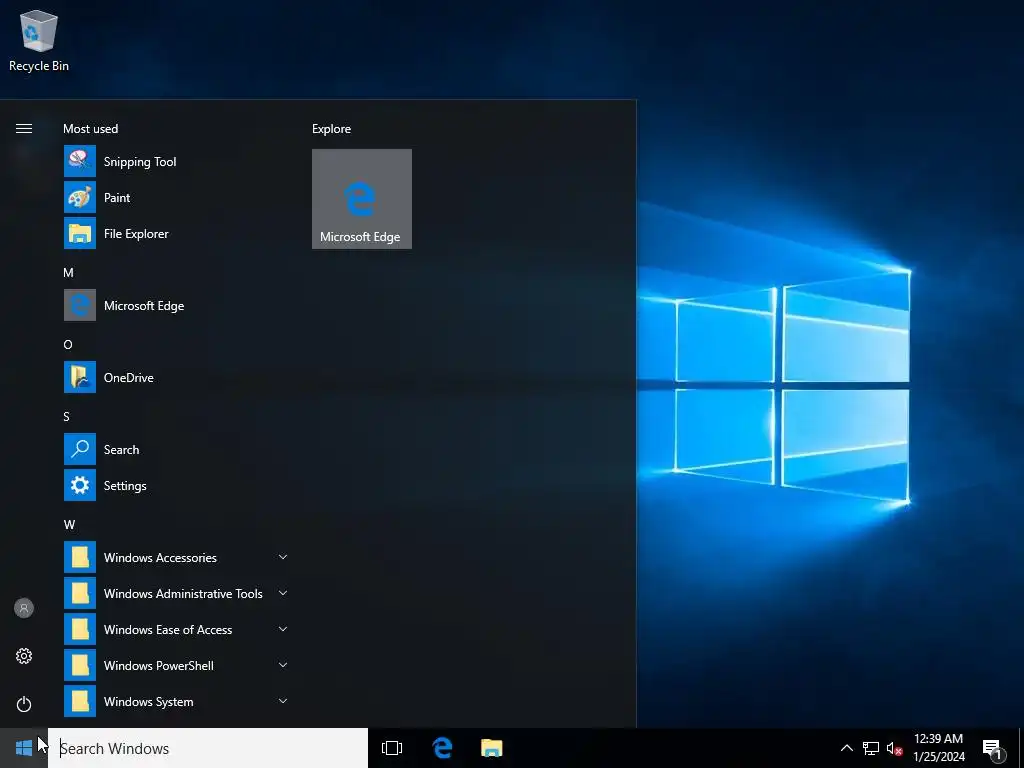Expand the Windows Accessories folder

[176, 557]
